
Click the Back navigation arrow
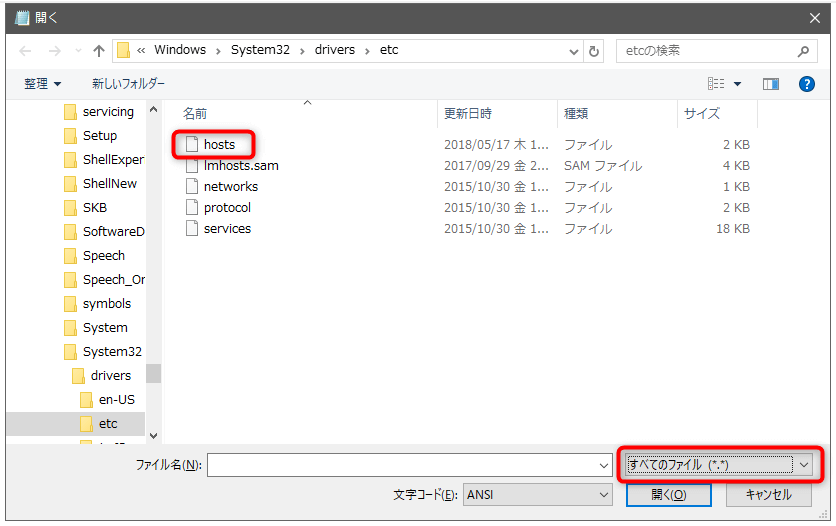click(x=26, y=50)
